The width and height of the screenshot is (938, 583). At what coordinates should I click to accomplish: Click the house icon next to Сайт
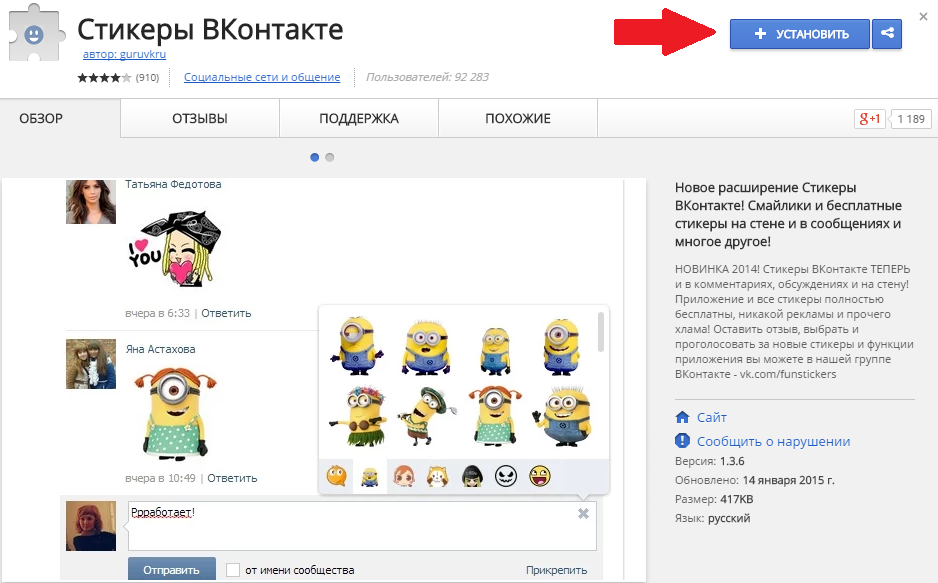[682, 417]
